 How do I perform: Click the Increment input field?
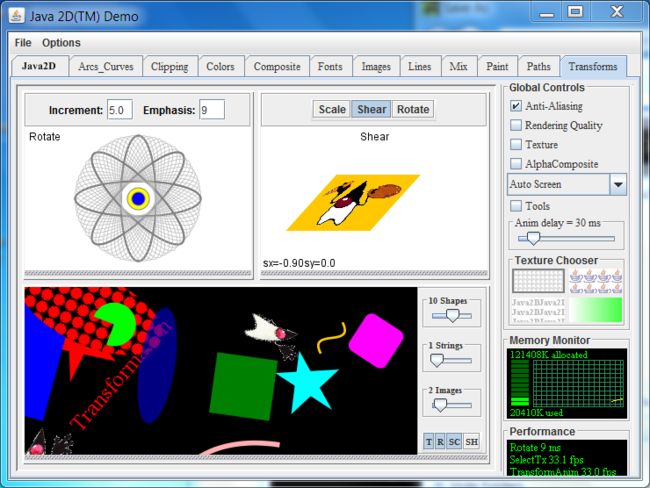(120, 110)
